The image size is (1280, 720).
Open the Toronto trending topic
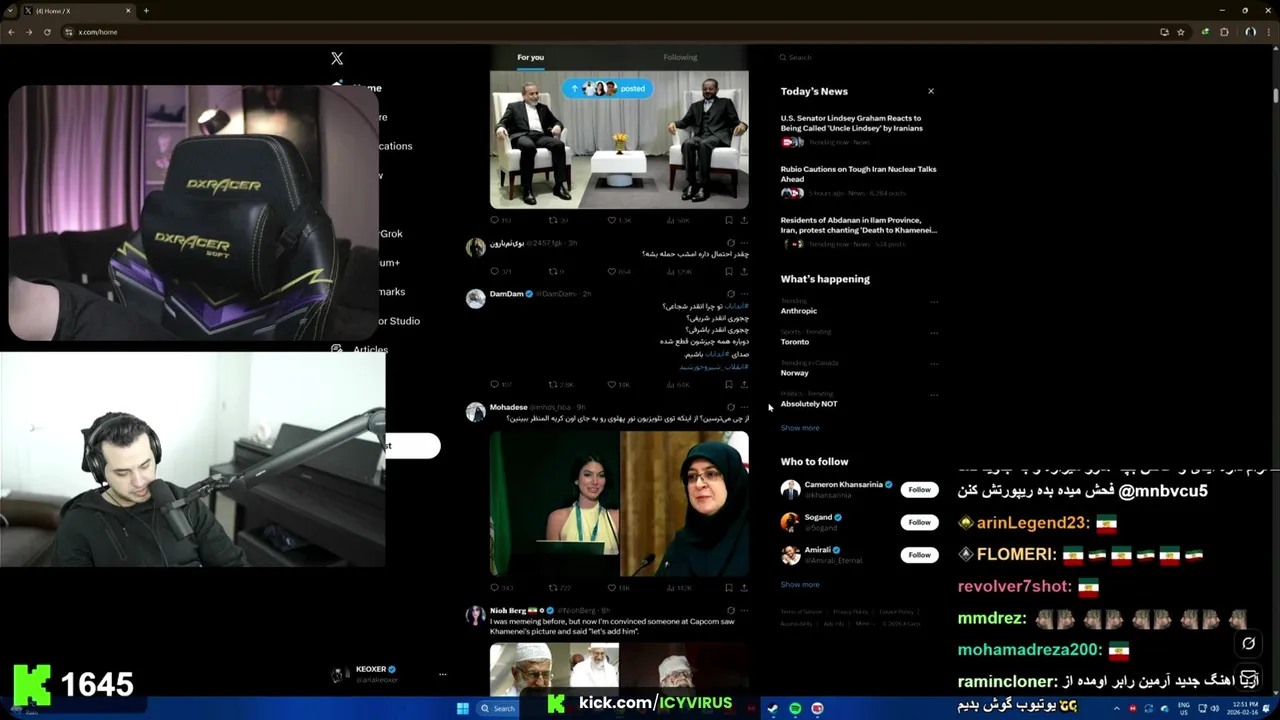795,342
